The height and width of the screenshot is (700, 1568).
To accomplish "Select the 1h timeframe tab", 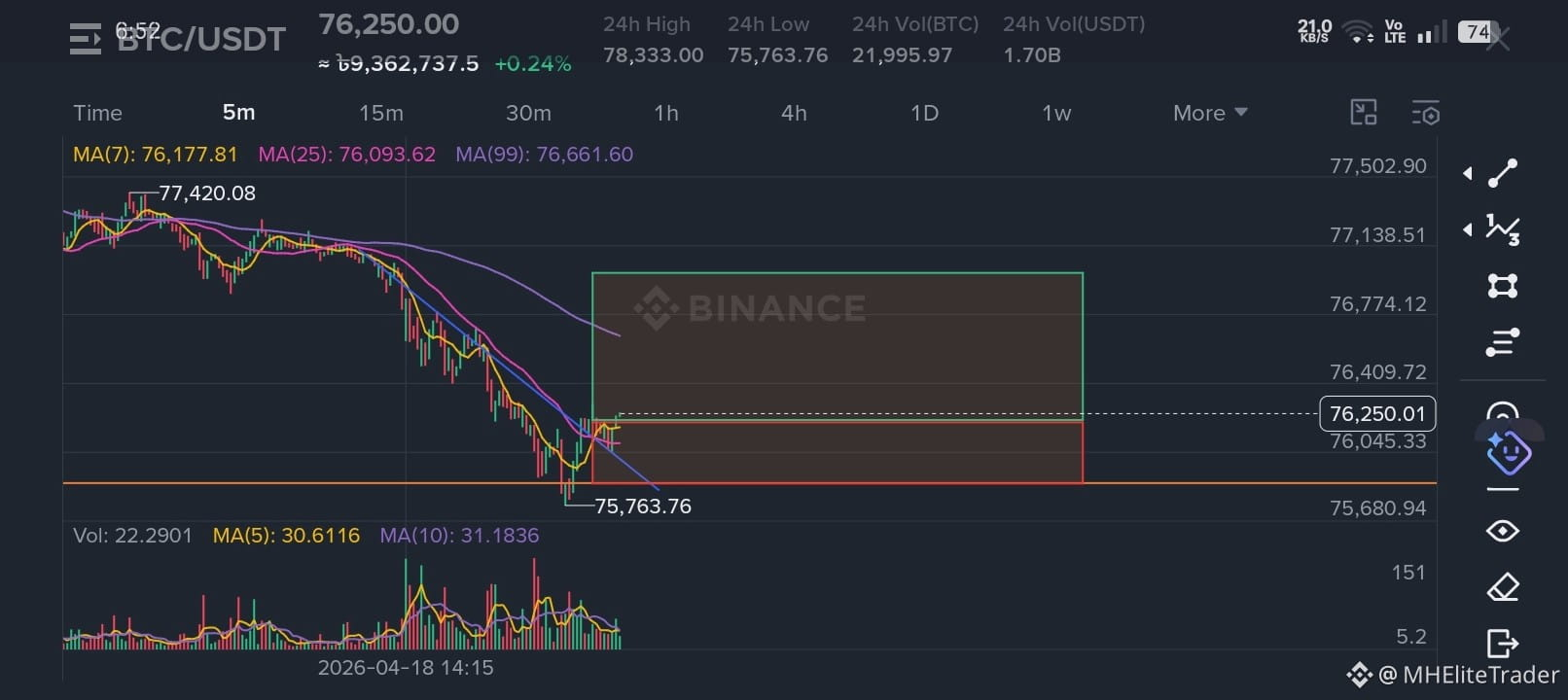I will pyautogui.click(x=666, y=113).
